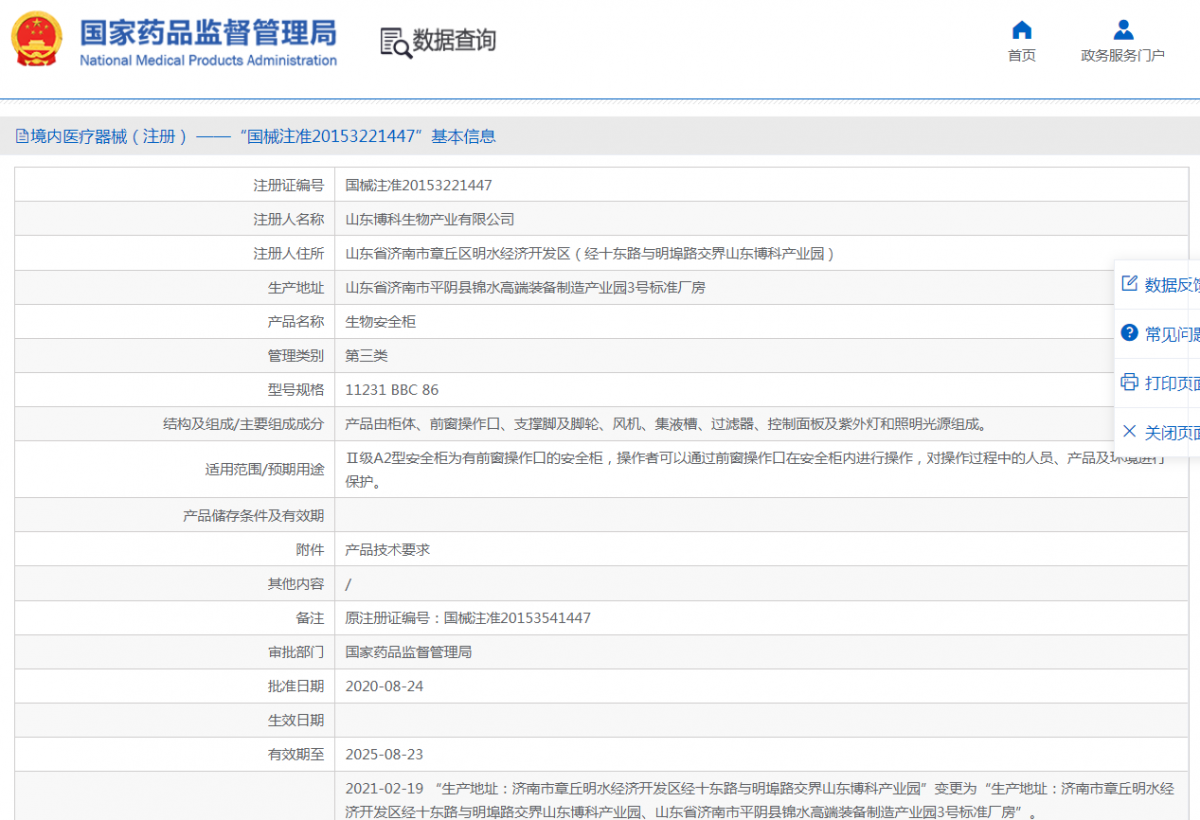Click the blue home icon above 首页
The width and height of the screenshot is (1200, 820).
coord(1021,30)
